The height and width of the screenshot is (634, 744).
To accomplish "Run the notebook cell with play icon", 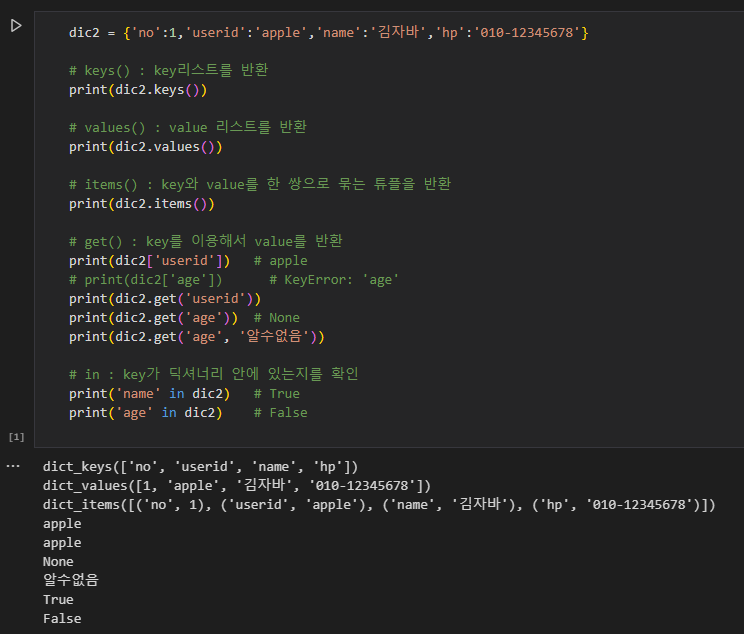I will coord(16,26).
